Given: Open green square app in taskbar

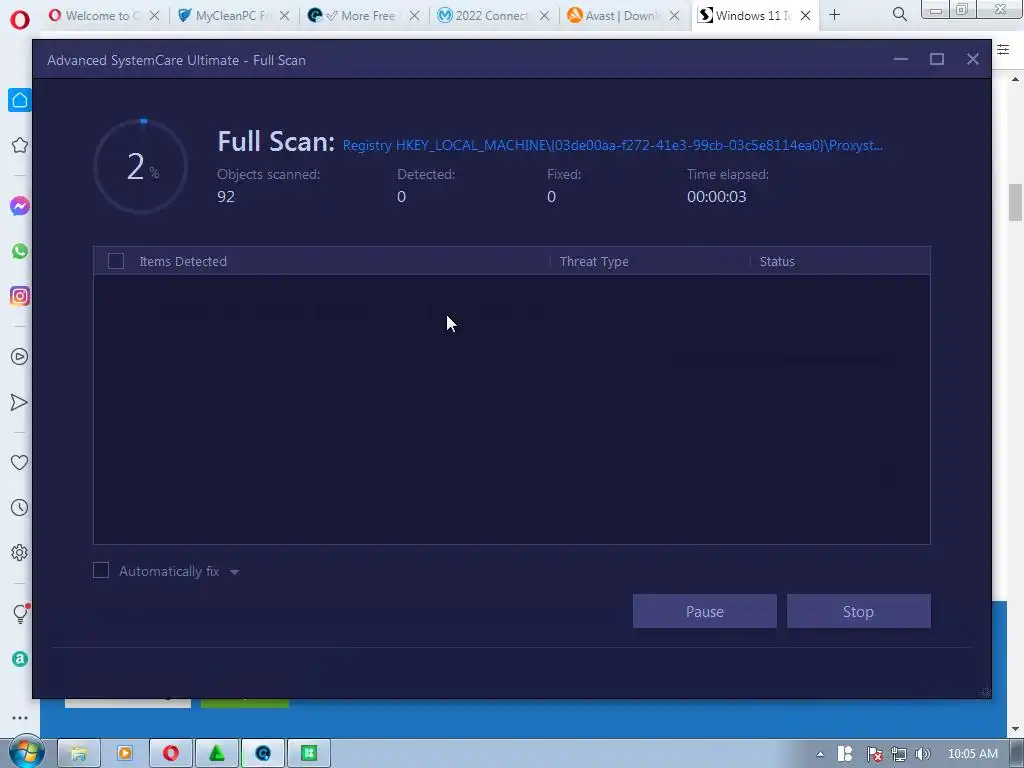Looking at the screenshot, I should click(x=309, y=753).
